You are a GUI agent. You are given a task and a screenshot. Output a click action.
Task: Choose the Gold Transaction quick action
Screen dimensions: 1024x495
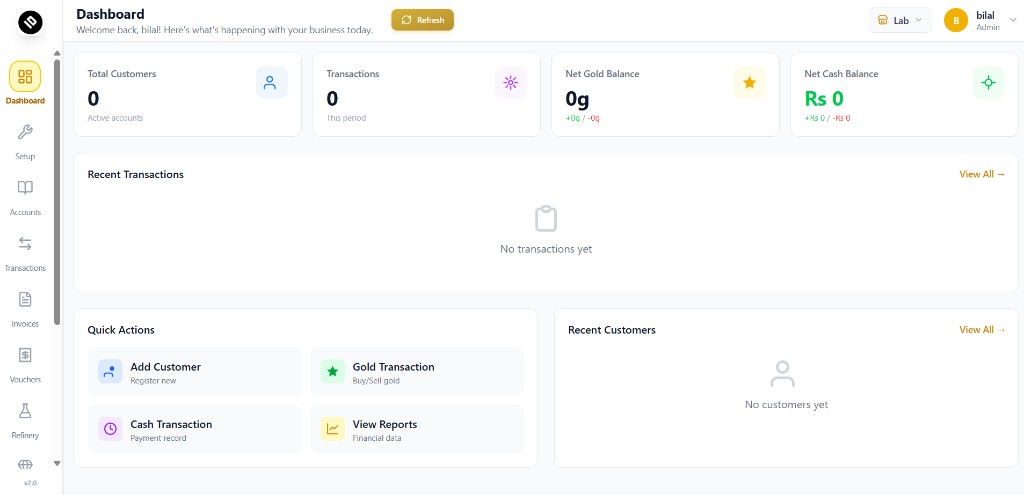[417, 372]
